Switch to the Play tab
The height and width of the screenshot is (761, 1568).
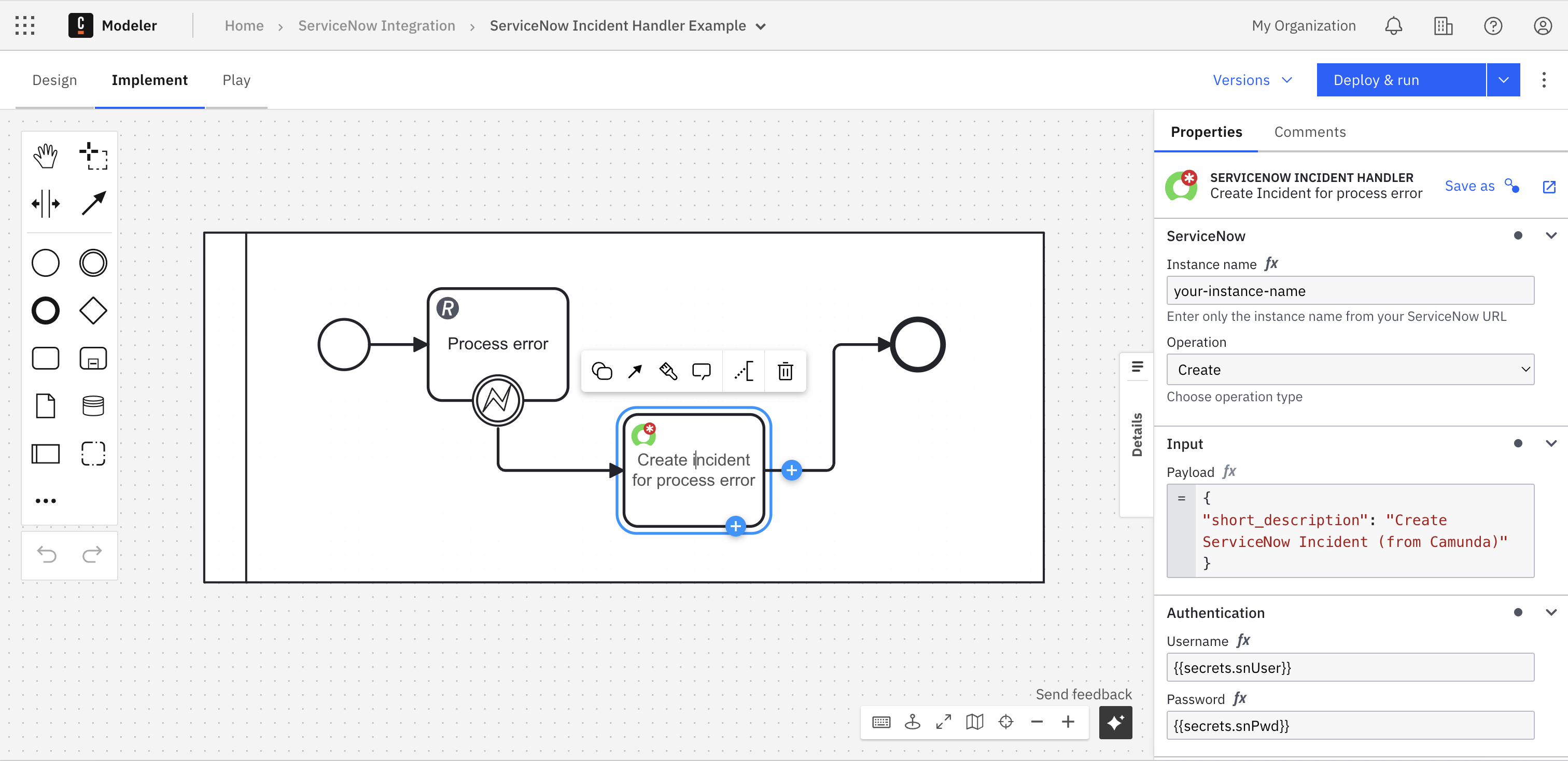236,80
